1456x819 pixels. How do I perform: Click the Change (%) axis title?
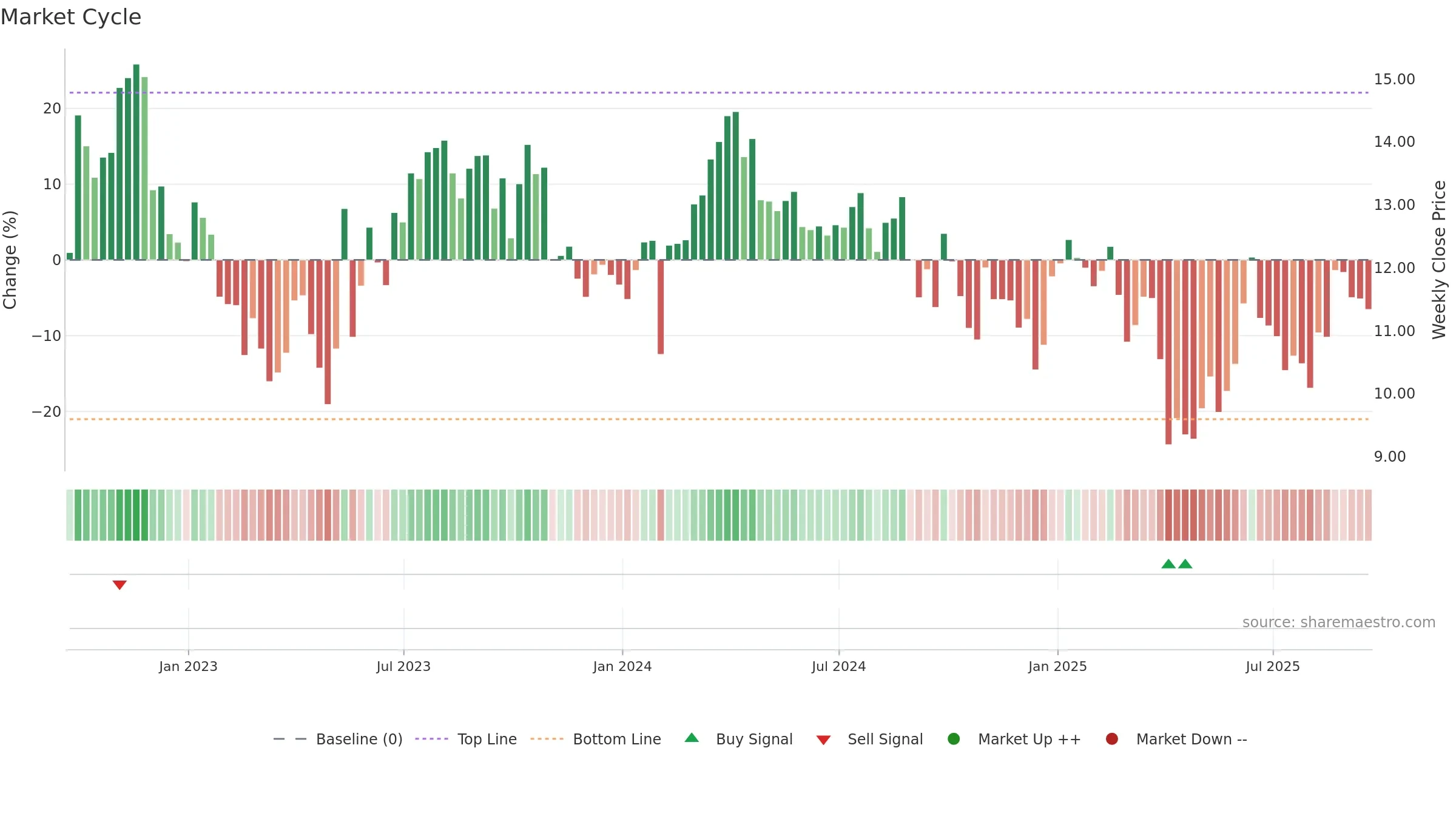point(10,260)
